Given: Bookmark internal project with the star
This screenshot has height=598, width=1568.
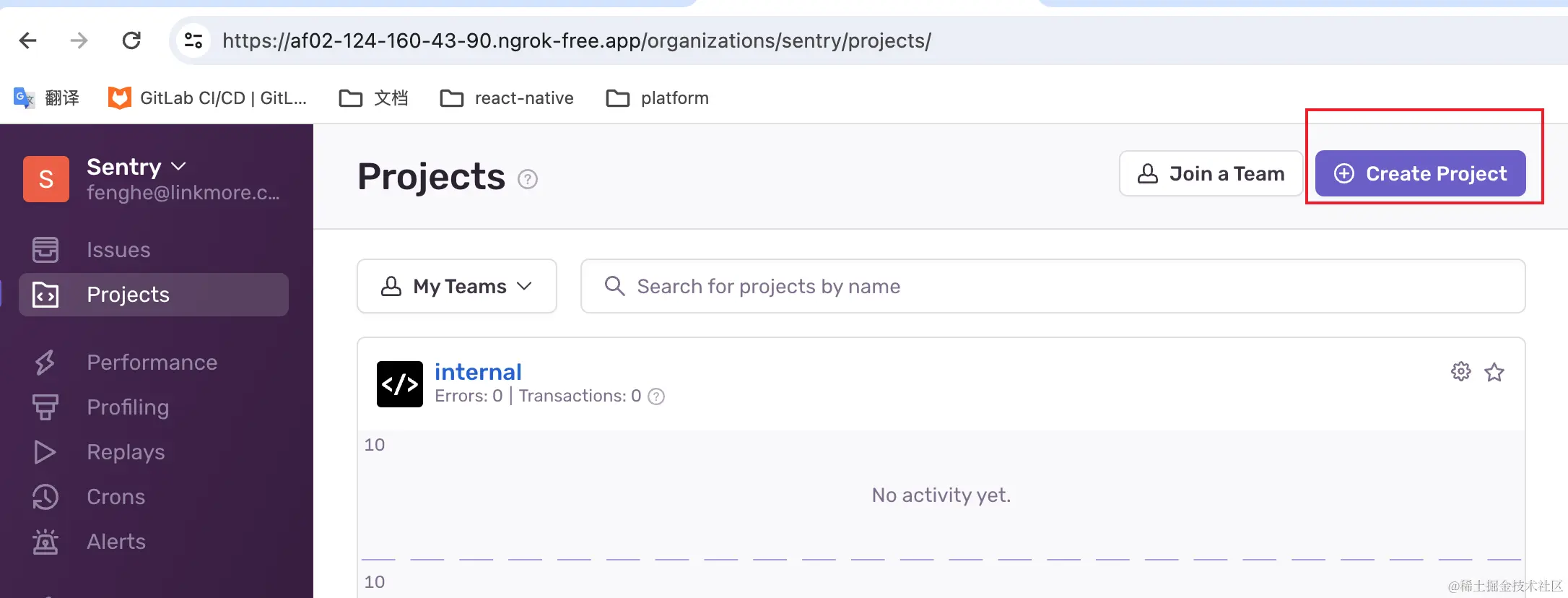Looking at the screenshot, I should tap(1494, 372).
